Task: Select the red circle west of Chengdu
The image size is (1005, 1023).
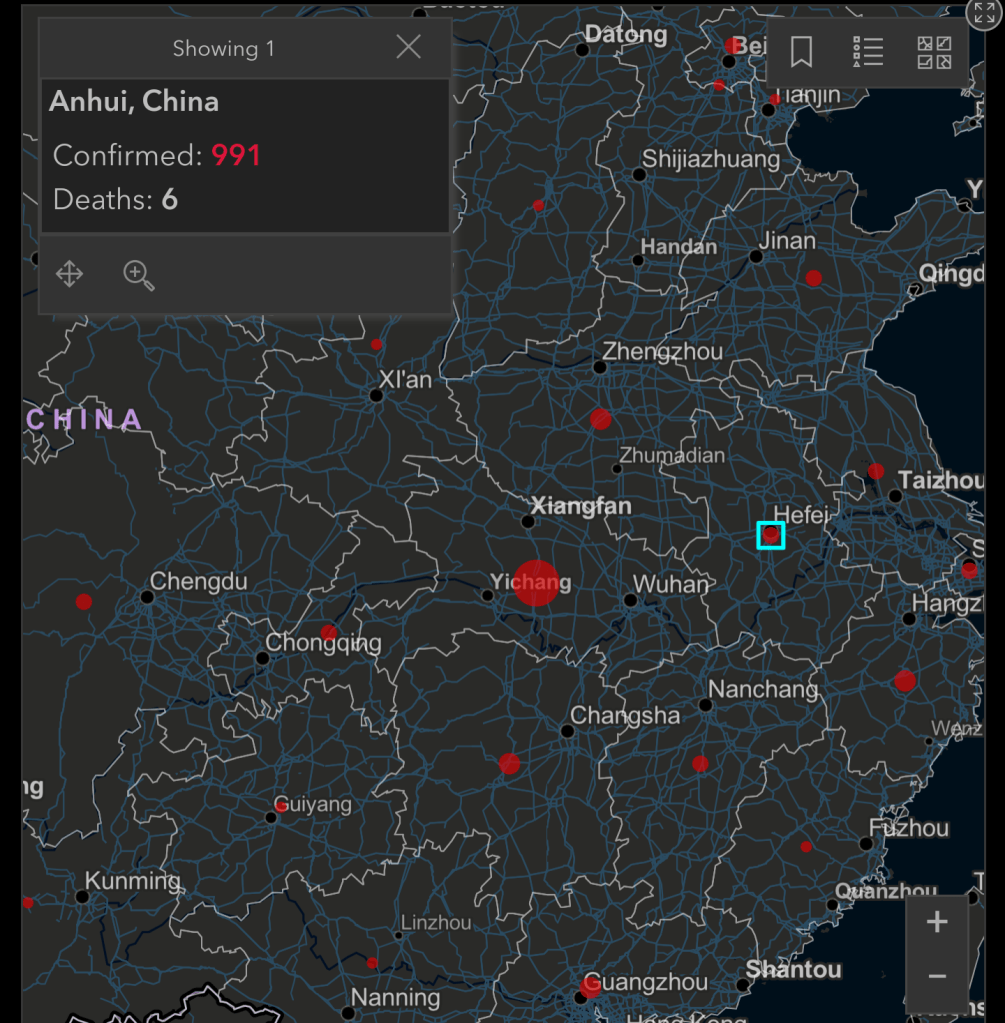Action: point(84,601)
